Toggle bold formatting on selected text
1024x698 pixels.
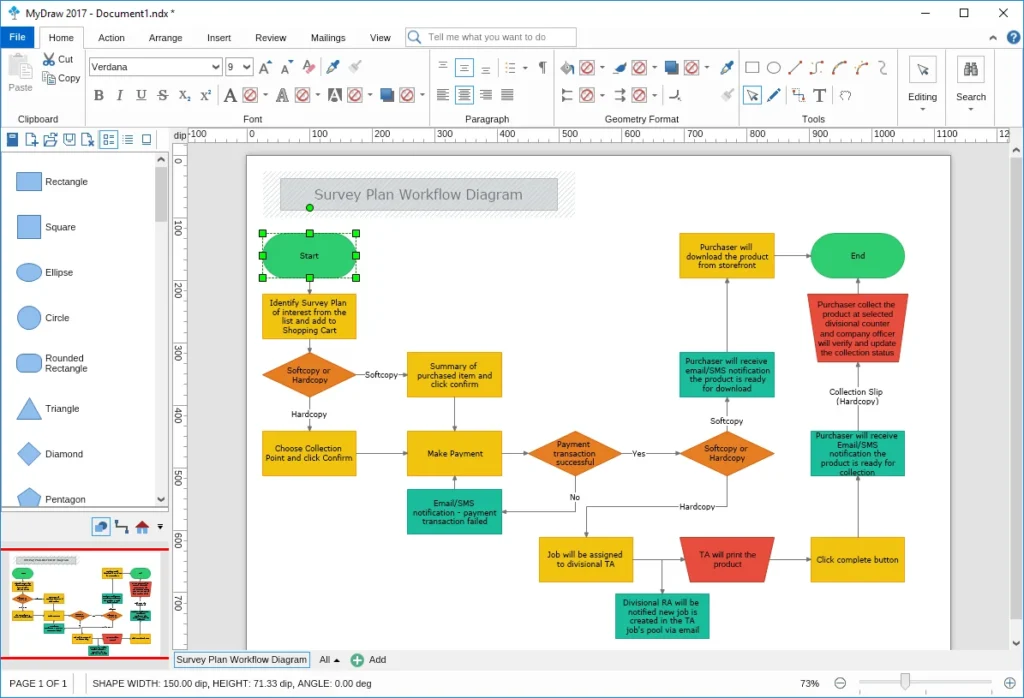tap(99, 93)
